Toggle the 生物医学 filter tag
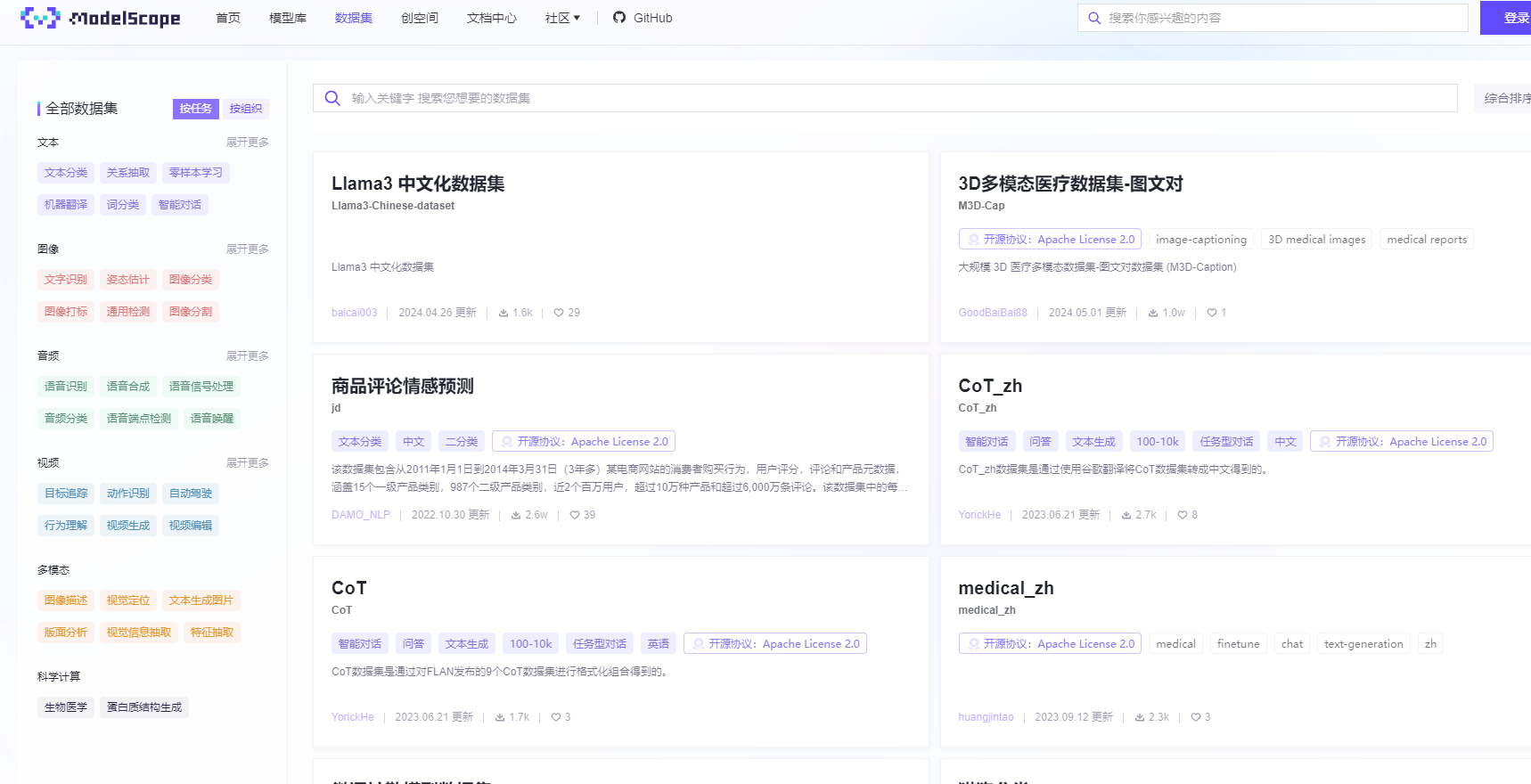This screenshot has width=1531, height=784. (66, 707)
